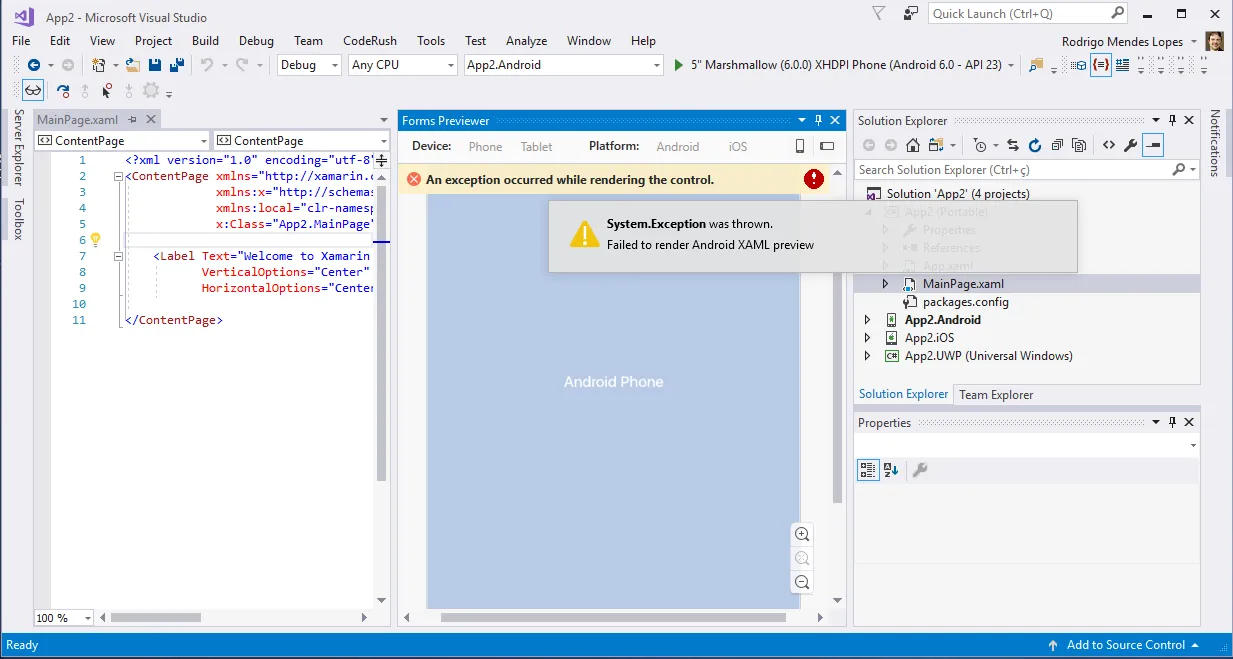The image size is (1233, 659).
Task: Open the Debug menu
Action: pyautogui.click(x=257, y=41)
